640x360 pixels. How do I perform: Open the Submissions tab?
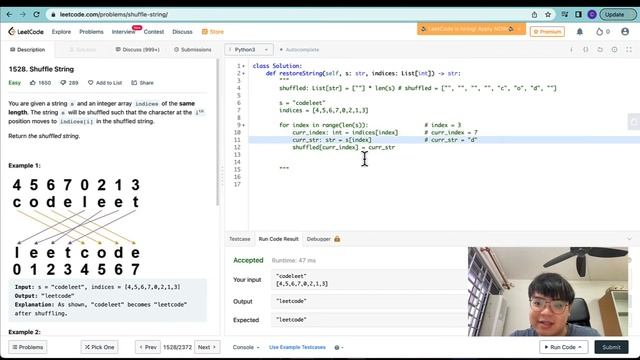tap(193, 49)
